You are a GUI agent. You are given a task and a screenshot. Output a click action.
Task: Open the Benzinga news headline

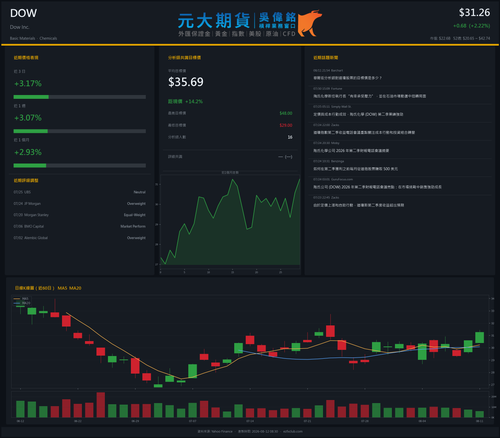355,169
